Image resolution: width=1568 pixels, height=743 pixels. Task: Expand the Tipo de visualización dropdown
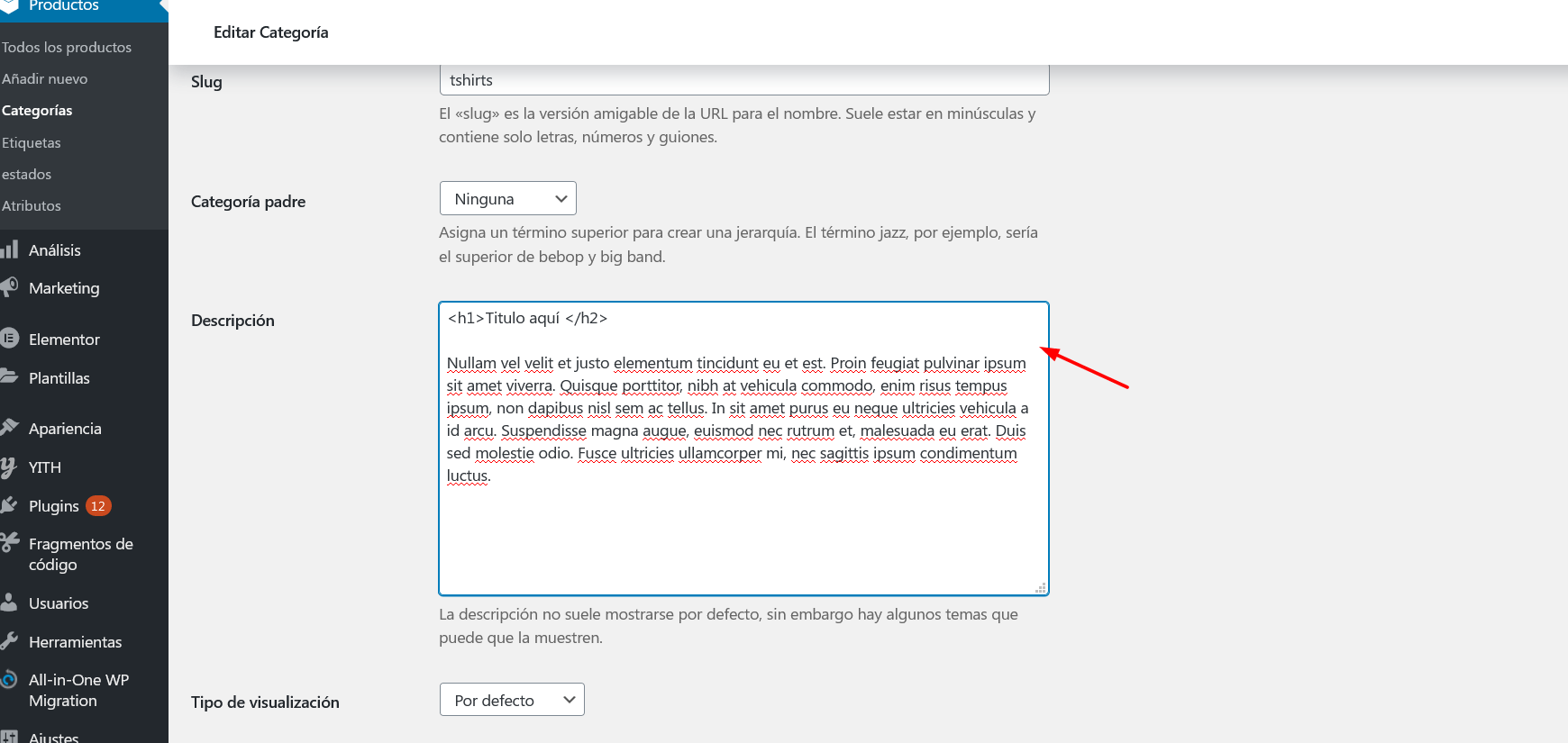coord(512,700)
